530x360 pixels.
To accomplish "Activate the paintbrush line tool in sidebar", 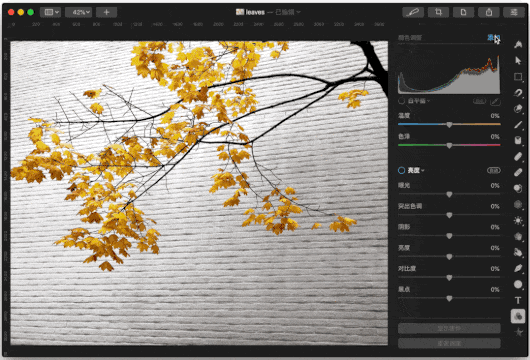I will [518, 125].
